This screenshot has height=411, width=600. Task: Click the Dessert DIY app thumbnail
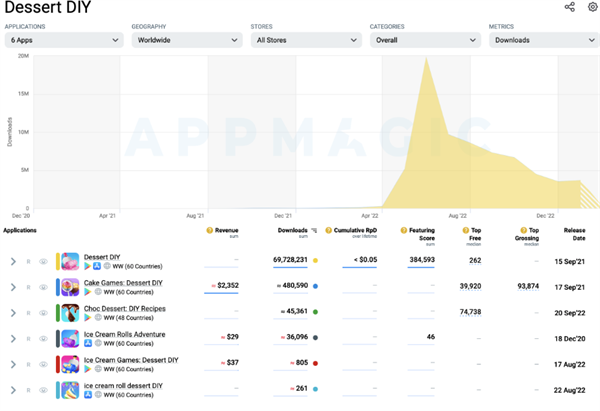[x=70, y=261]
